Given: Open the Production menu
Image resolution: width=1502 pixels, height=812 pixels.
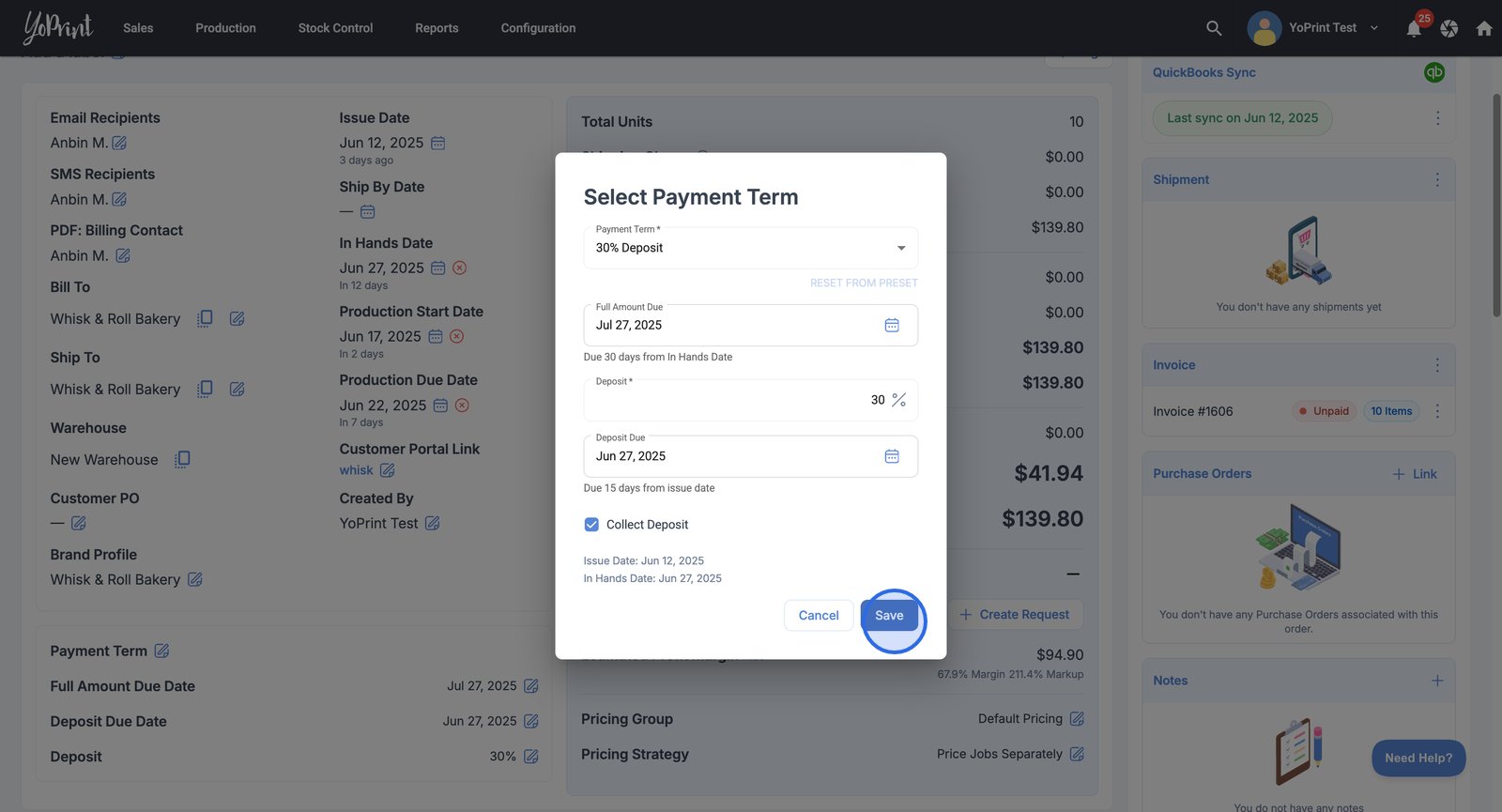Looking at the screenshot, I should tap(225, 28).
